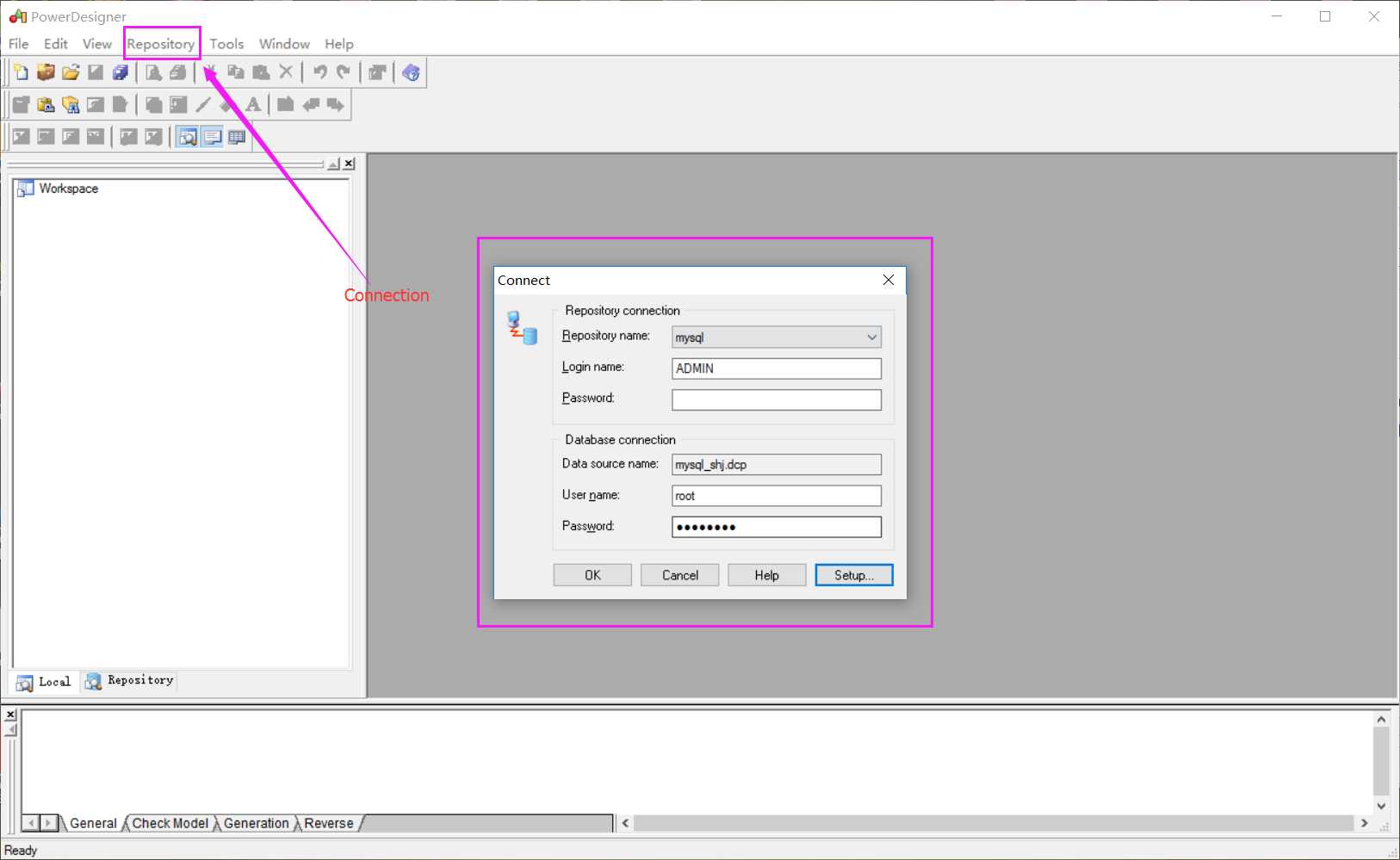The width and height of the screenshot is (1400, 860).
Task: Toggle the Result List grid toolbar button
Action: click(x=237, y=137)
